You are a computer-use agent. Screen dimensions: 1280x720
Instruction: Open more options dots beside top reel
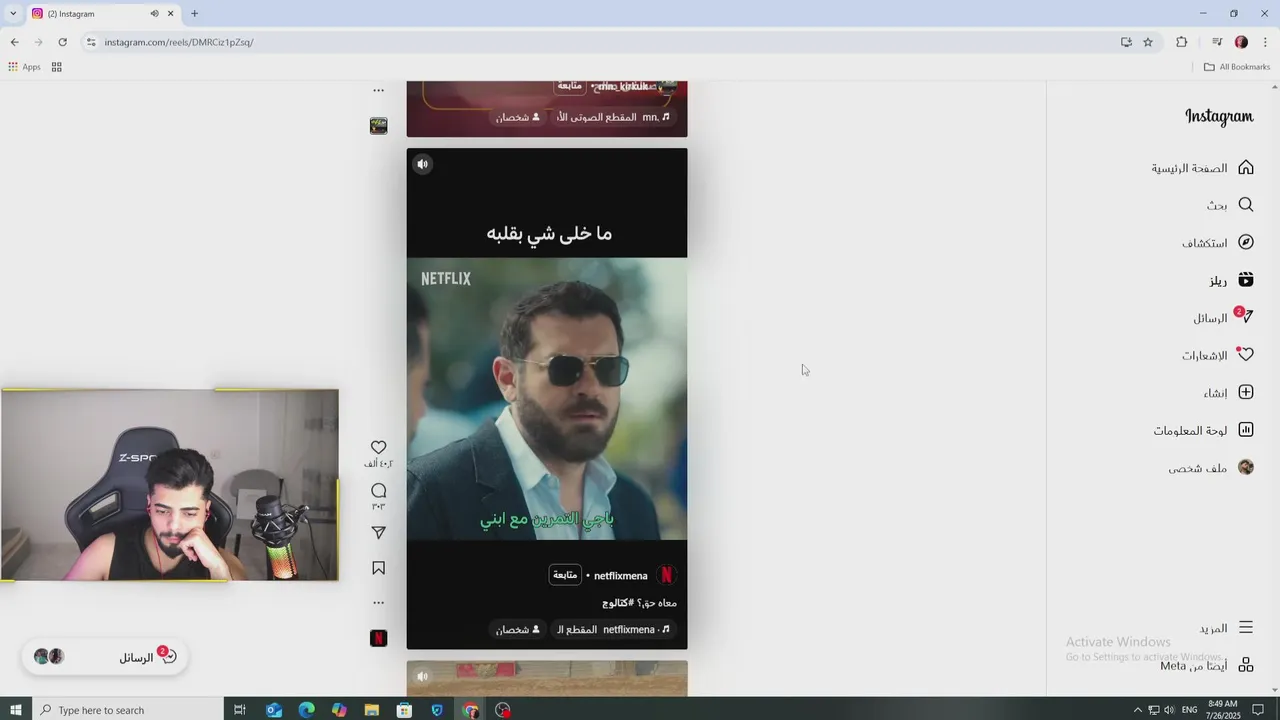tap(378, 90)
